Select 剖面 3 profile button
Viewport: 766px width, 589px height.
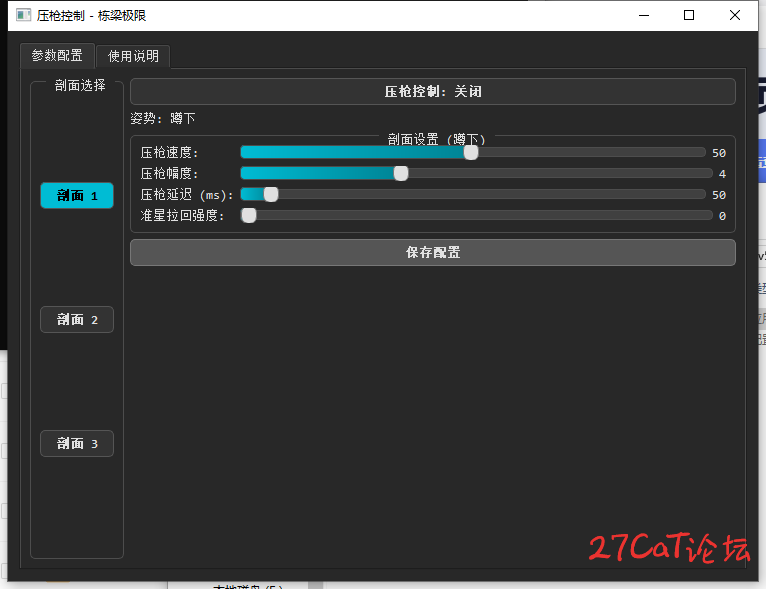(x=77, y=443)
